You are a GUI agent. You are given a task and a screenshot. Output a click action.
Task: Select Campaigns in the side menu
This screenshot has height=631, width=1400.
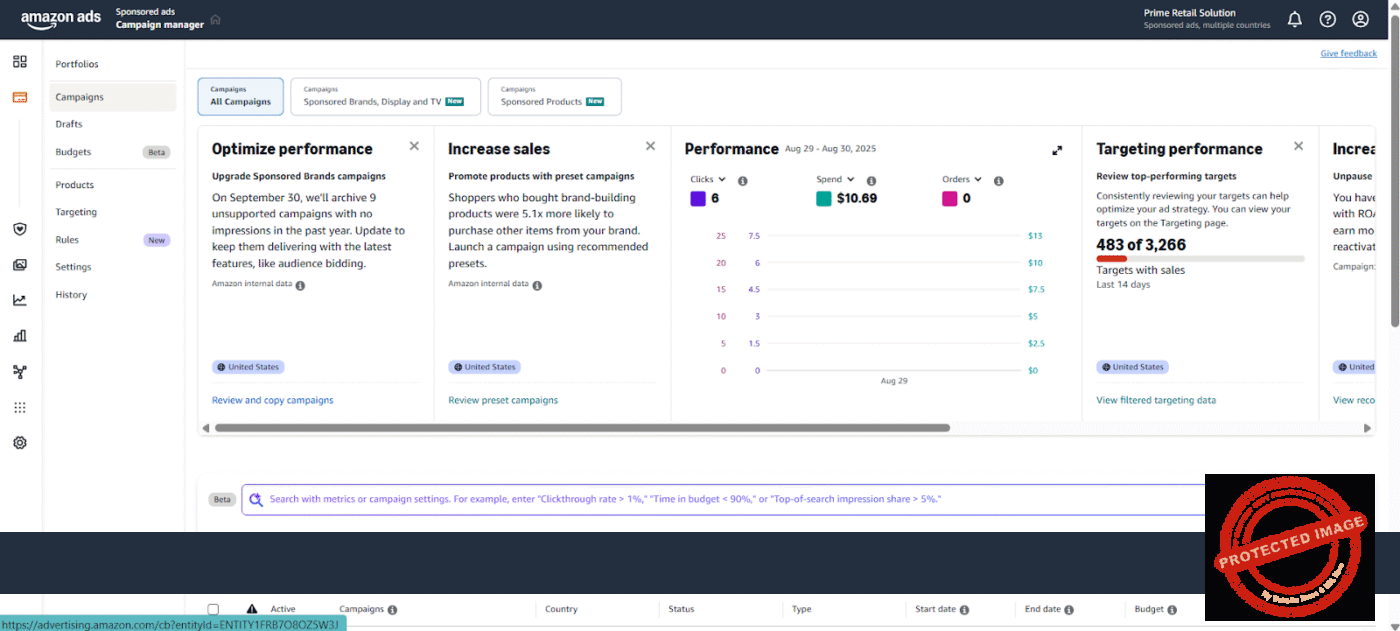coord(112,97)
